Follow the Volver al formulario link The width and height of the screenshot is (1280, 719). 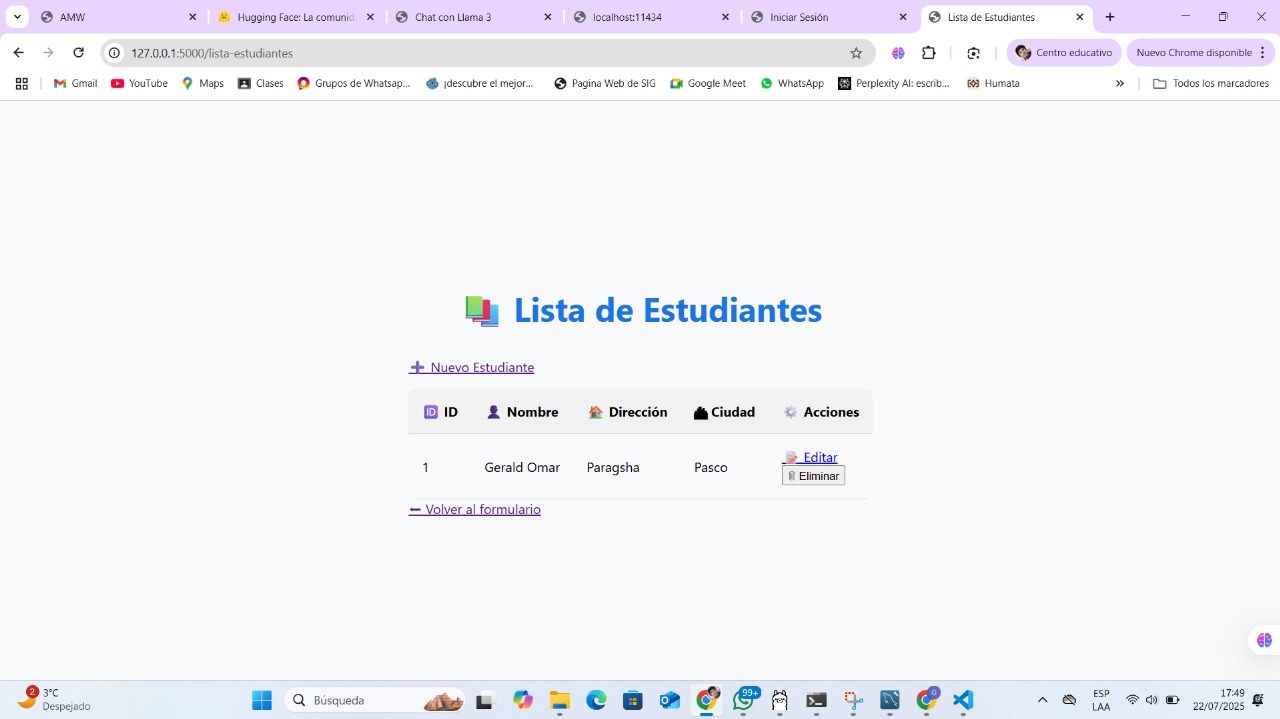[475, 509]
